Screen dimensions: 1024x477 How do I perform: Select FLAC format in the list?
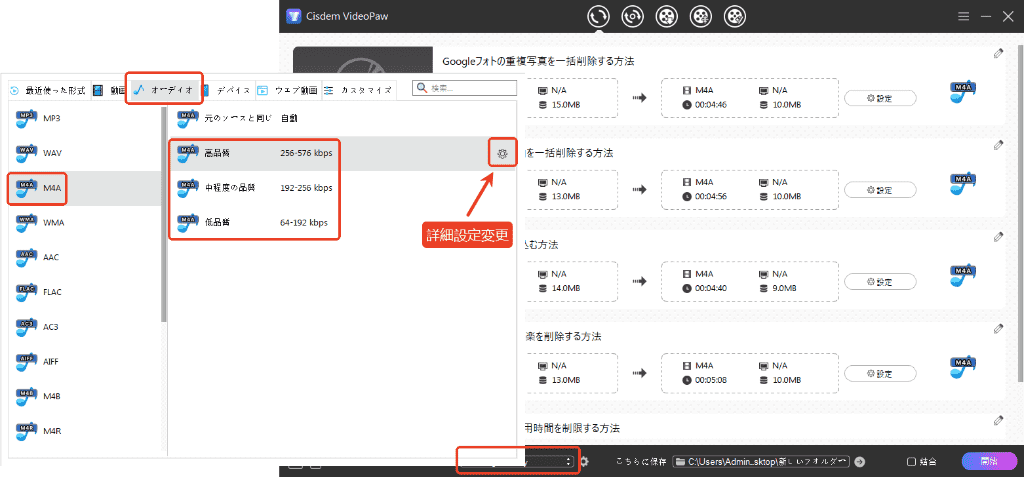(x=85, y=292)
